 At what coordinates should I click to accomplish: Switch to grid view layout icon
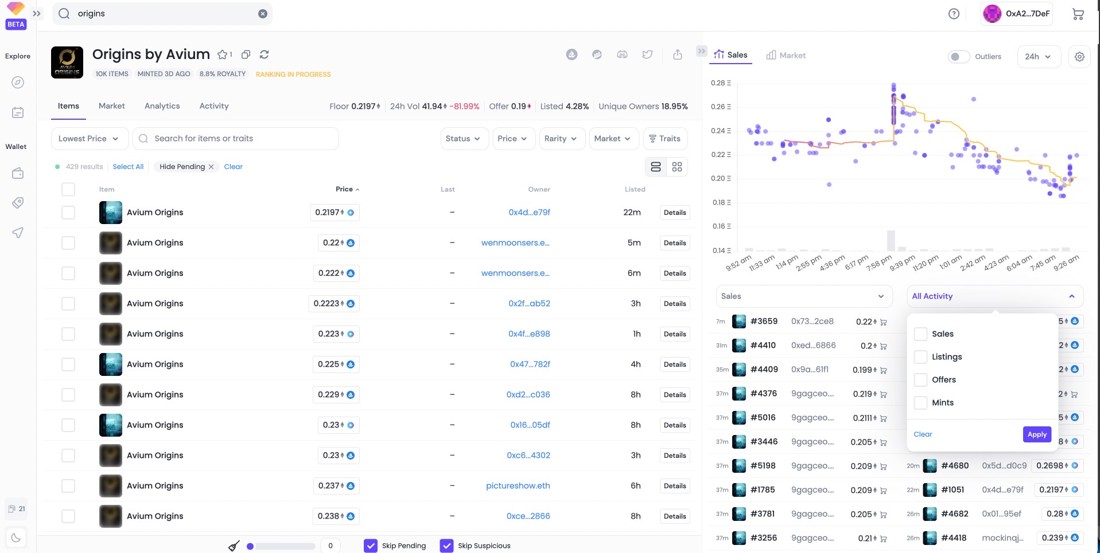[x=677, y=166]
